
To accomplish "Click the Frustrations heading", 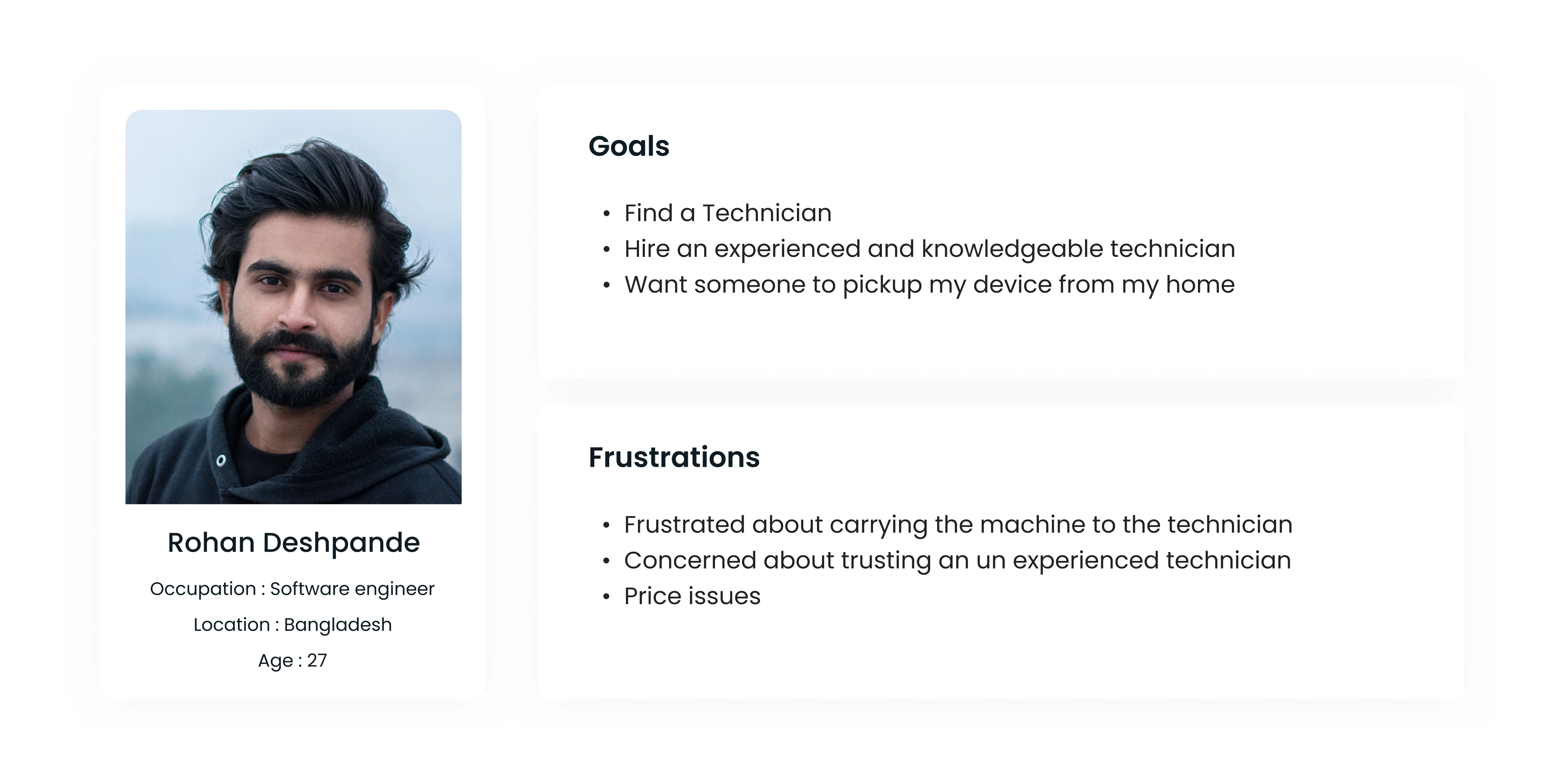I will tap(674, 457).
